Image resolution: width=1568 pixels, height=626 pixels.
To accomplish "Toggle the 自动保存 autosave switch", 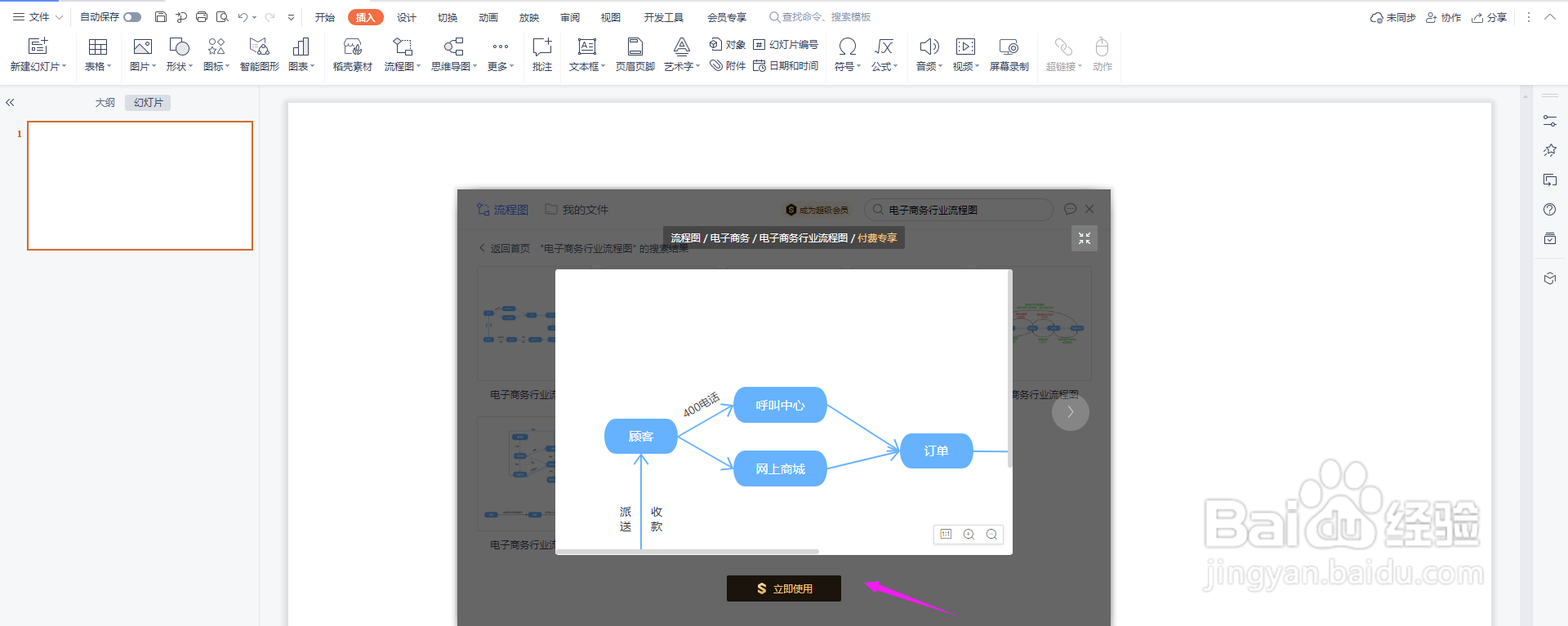I will [x=132, y=17].
